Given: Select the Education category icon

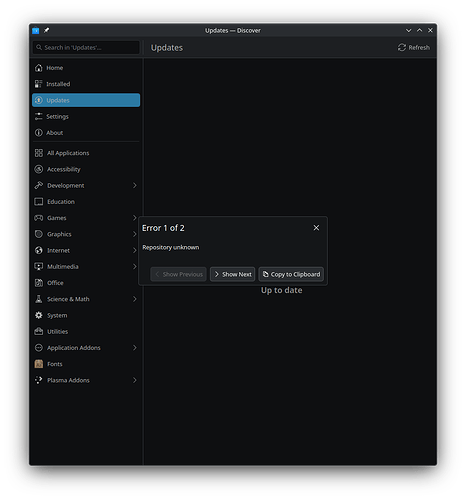Looking at the screenshot, I should point(39,202).
